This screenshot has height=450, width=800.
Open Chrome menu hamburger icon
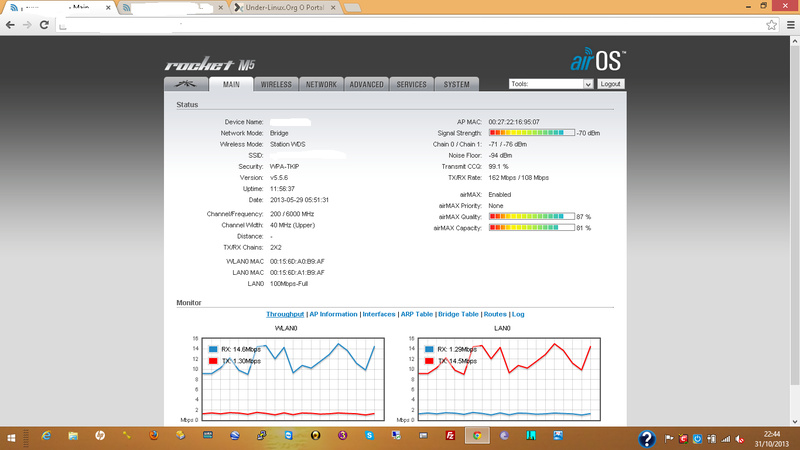pyautogui.click(x=789, y=23)
